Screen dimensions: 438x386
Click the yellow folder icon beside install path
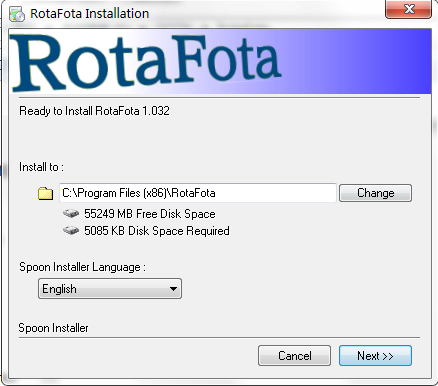pos(45,193)
